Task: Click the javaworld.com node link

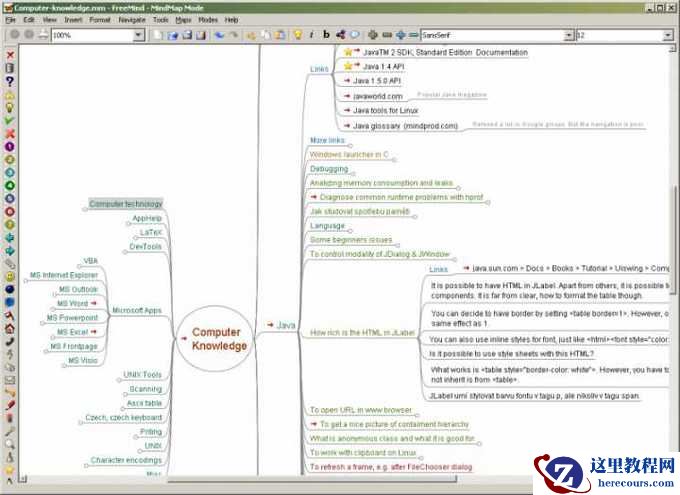Action: (x=375, y=96)
